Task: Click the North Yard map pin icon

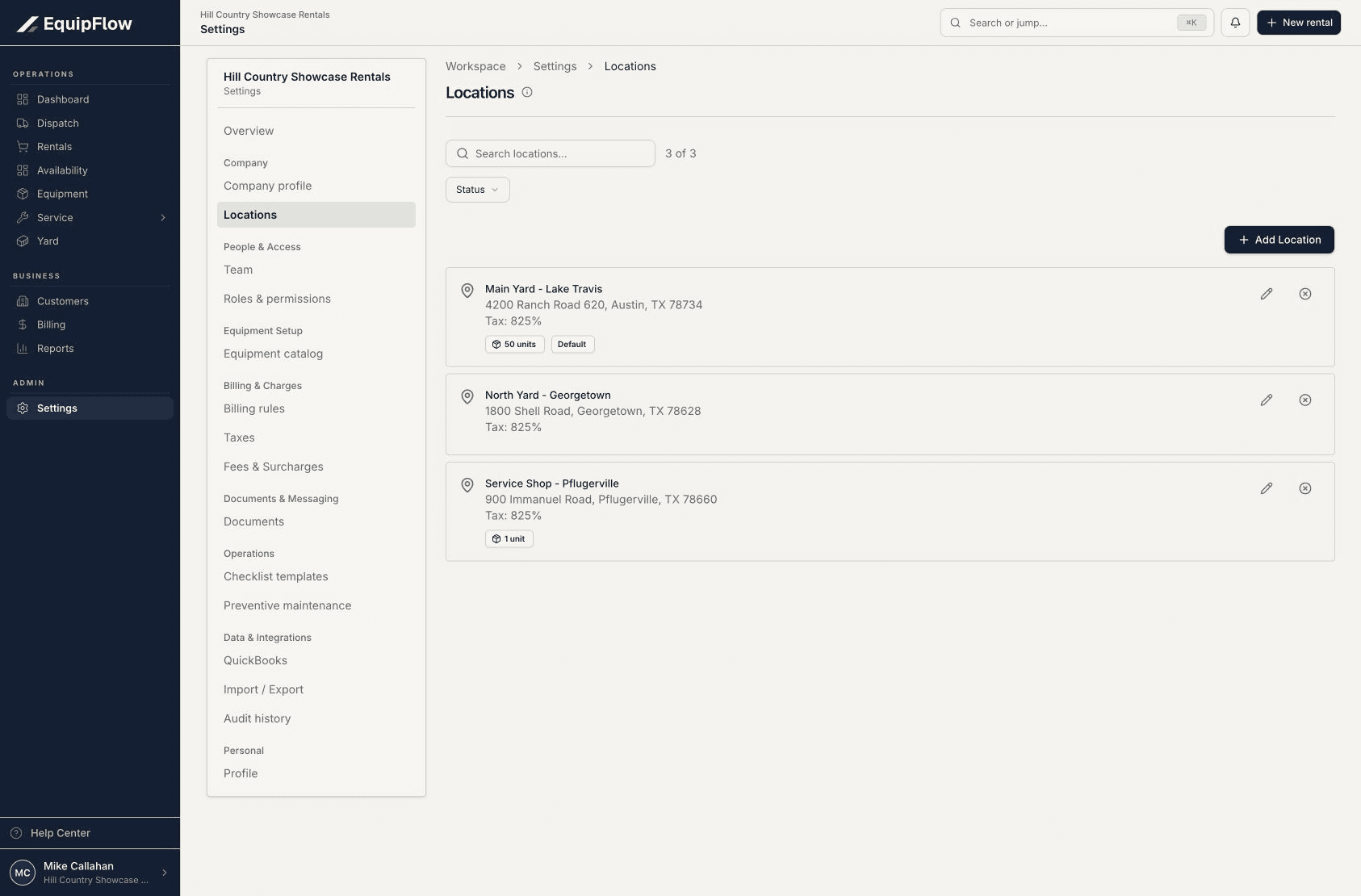Action: 467,397
